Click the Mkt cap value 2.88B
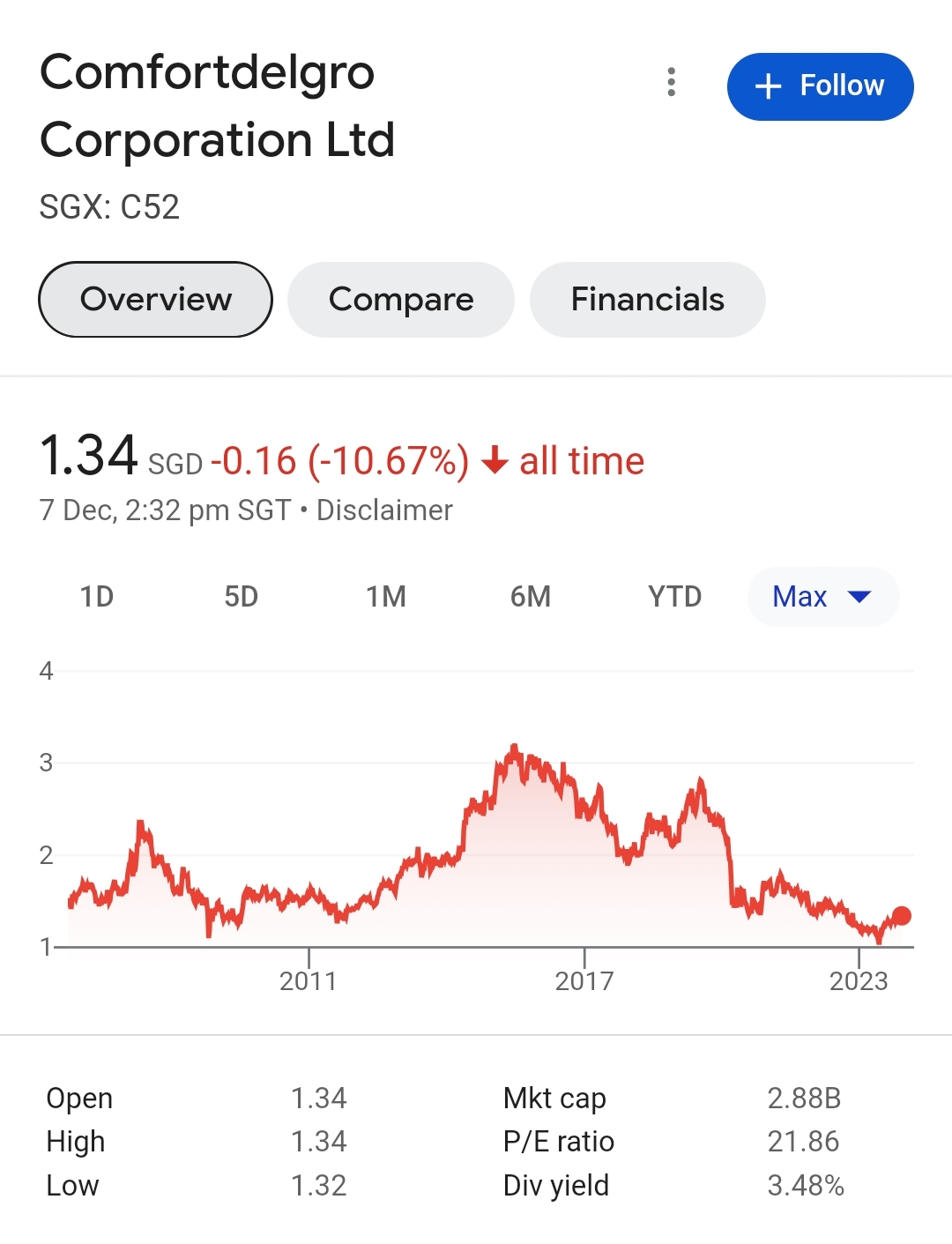The height and width of the screenshot is (1244, 952). (x=804, y=1099)
